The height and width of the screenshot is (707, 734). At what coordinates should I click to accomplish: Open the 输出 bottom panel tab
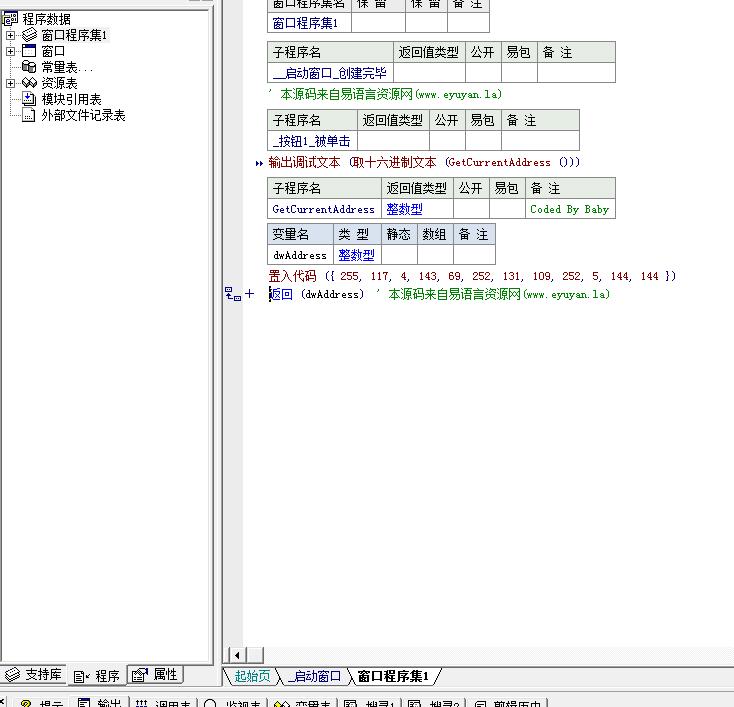pyautogui.click(x=100, y=702)
